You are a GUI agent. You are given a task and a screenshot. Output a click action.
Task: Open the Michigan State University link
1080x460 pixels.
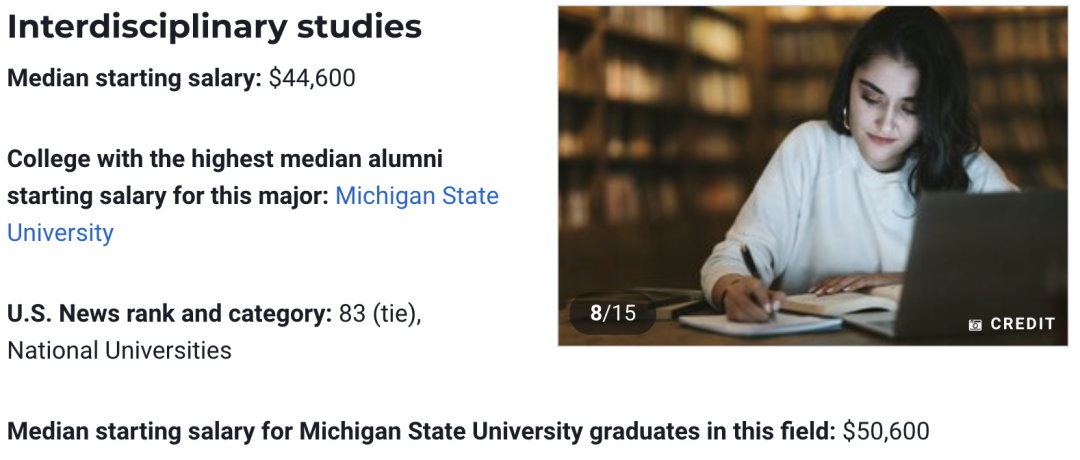click(x=253, y=214)
